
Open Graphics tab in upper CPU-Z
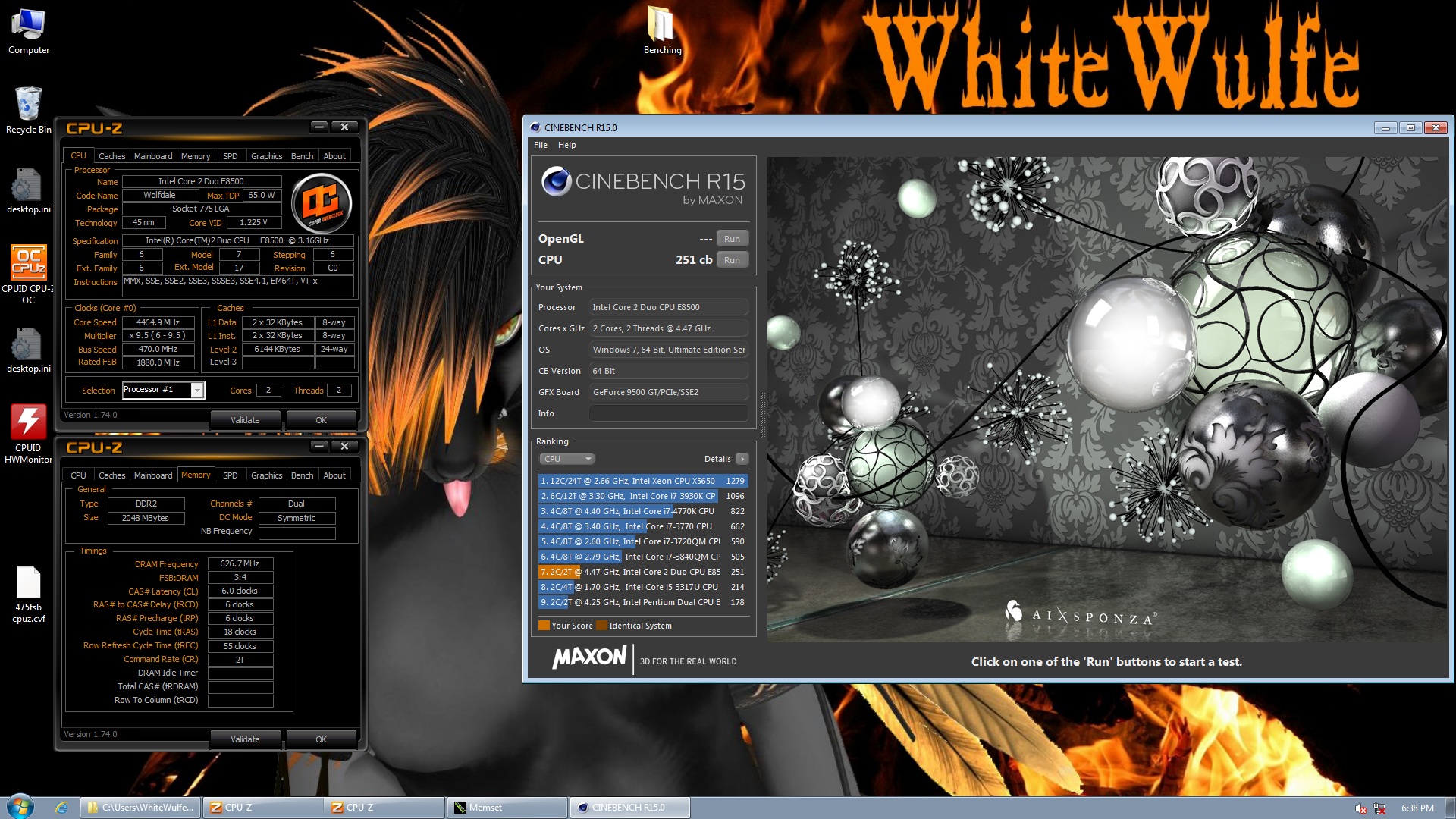pyautogui.click(x=267, y=156)
